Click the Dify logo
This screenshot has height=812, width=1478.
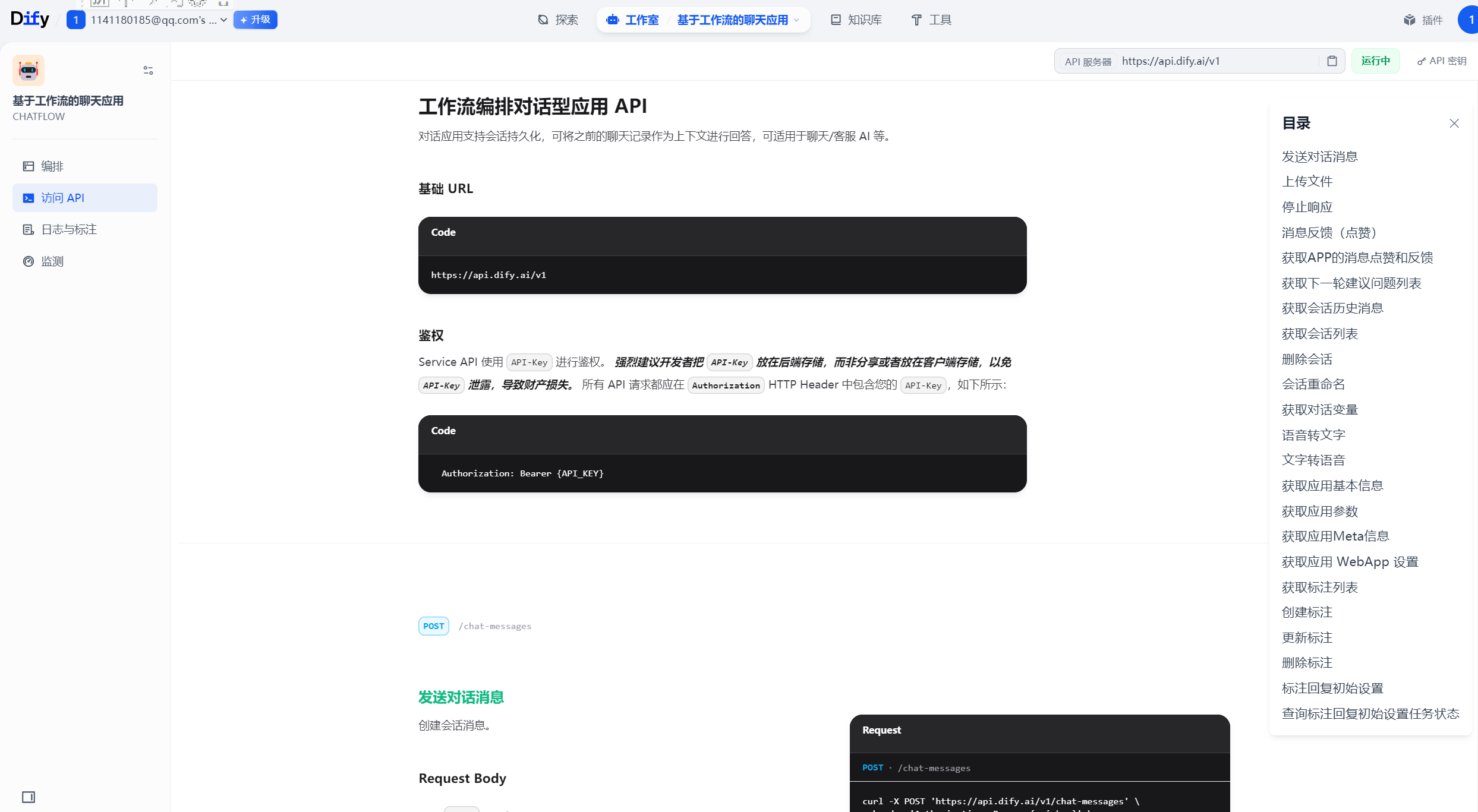[30, 19]
